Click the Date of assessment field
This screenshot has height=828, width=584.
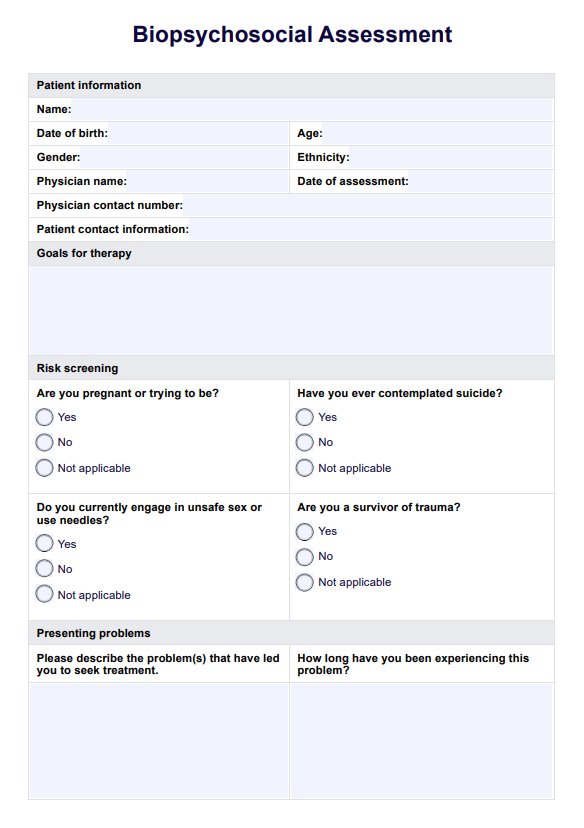click(x=481, y=182)
